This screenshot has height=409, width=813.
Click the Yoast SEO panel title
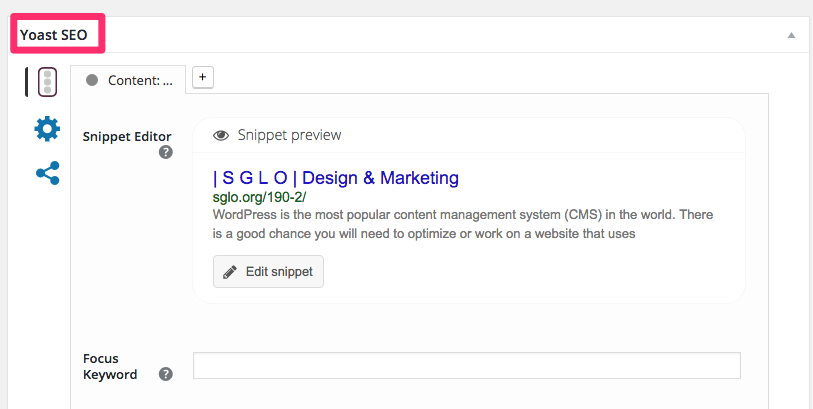53,35
